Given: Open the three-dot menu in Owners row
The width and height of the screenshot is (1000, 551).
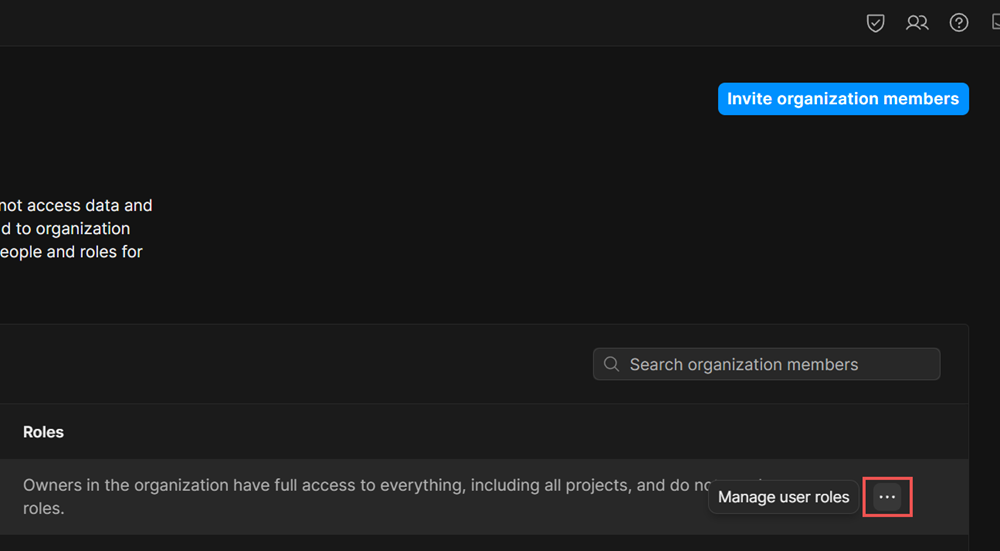Looking at the screenshot, I should pyautogui.click(x=887, y=497).
